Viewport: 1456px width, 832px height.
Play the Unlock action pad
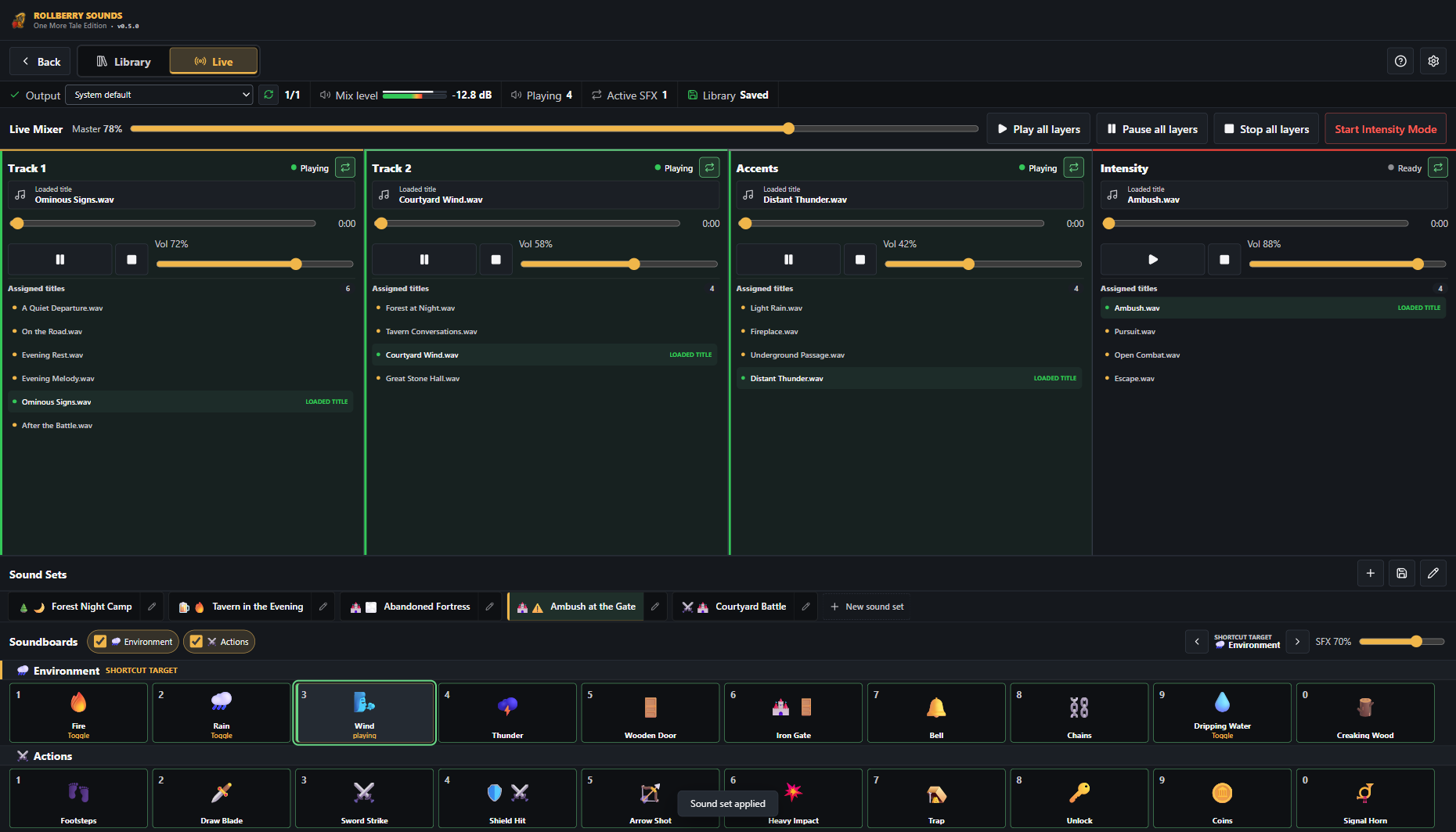[1079, 798]
